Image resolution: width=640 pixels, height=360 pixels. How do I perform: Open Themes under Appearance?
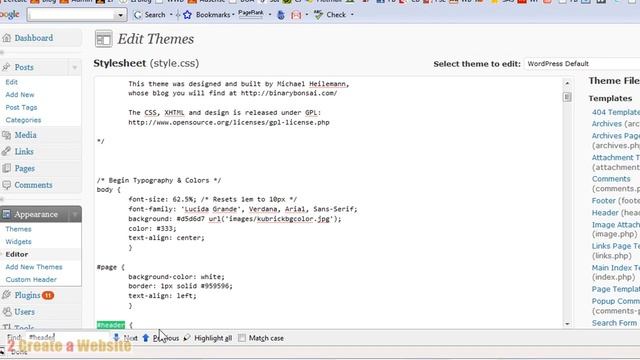click(x=18, y=229)
